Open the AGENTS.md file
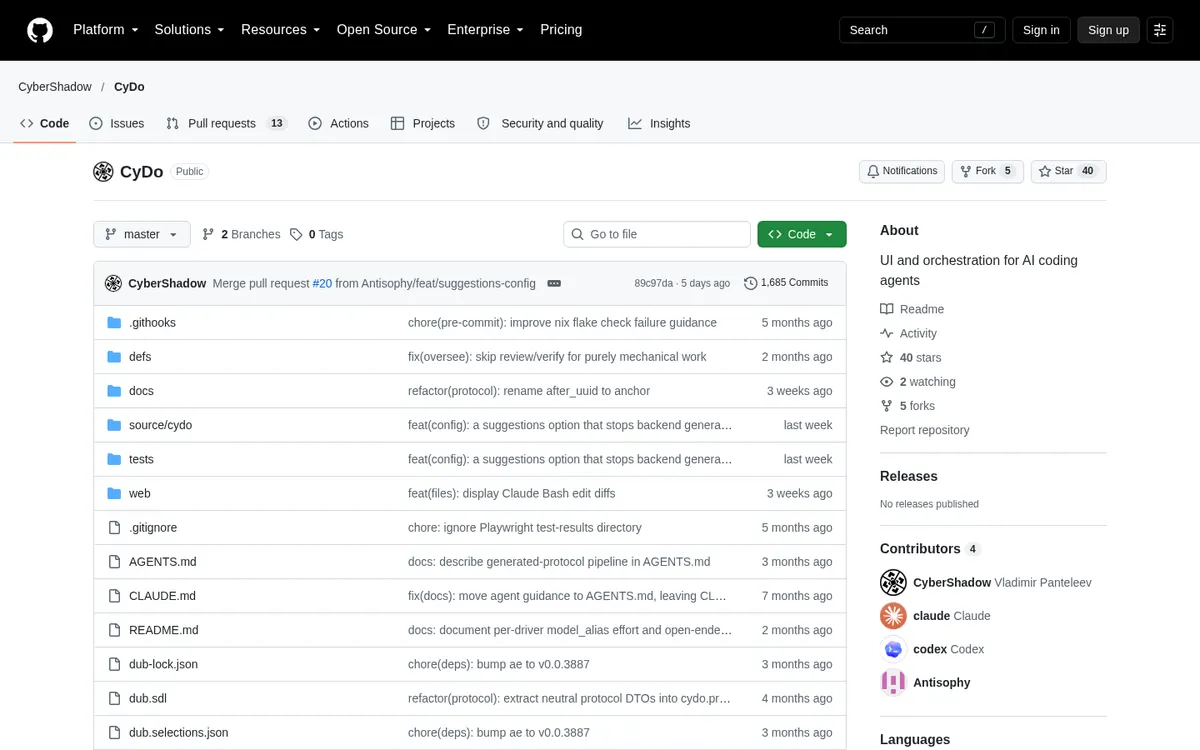The width and height of the screenshot is (1200, 750). [163, 562]
